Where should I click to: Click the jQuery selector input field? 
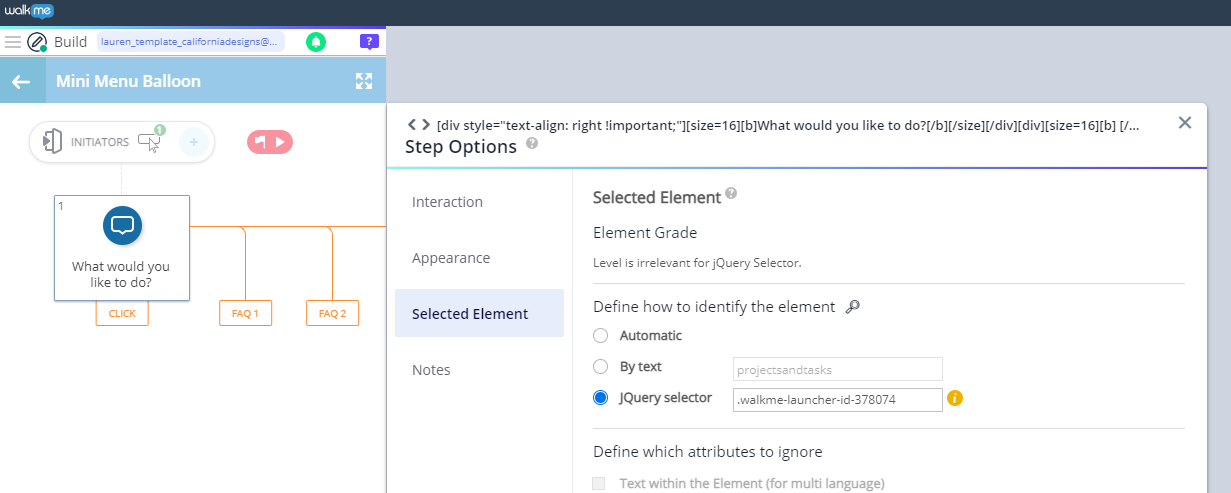tap(837, 399)
